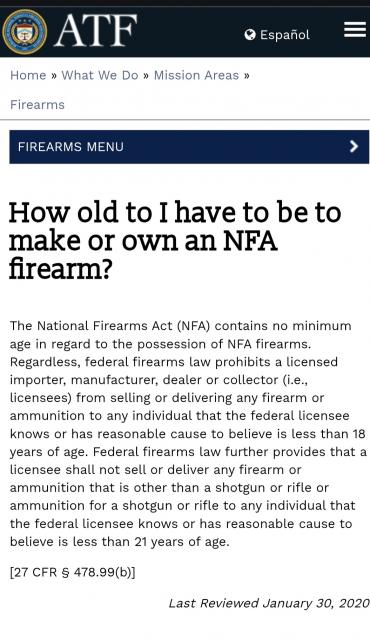Click the Firearms Menu chevron arrow

354,147
